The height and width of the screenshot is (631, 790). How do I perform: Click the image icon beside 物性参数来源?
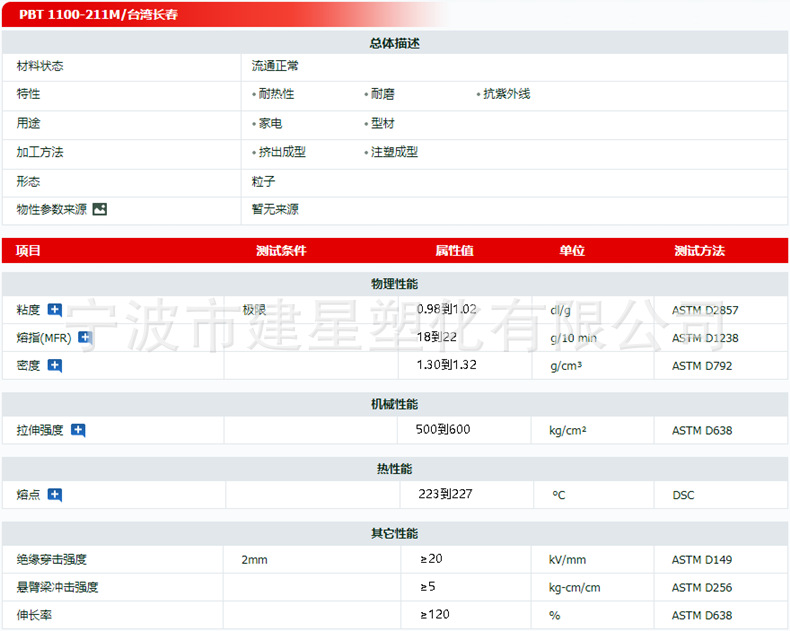[x=100, y=209]
